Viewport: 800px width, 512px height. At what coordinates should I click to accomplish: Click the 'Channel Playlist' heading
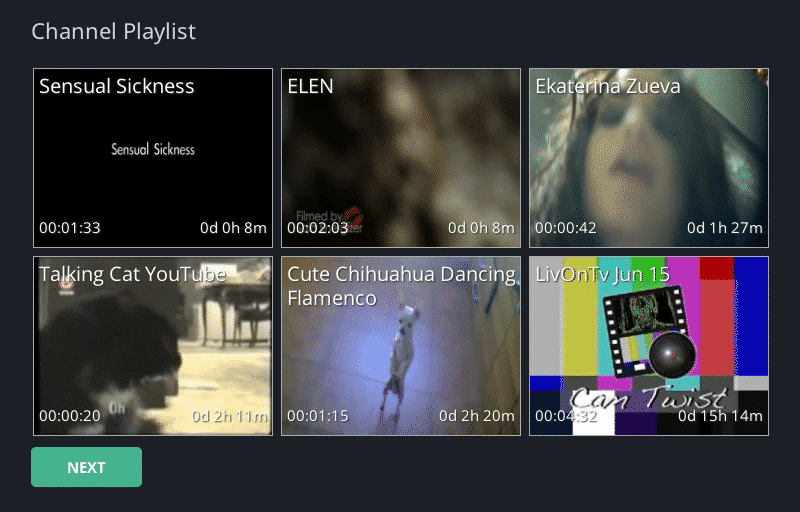click(114, 31)
